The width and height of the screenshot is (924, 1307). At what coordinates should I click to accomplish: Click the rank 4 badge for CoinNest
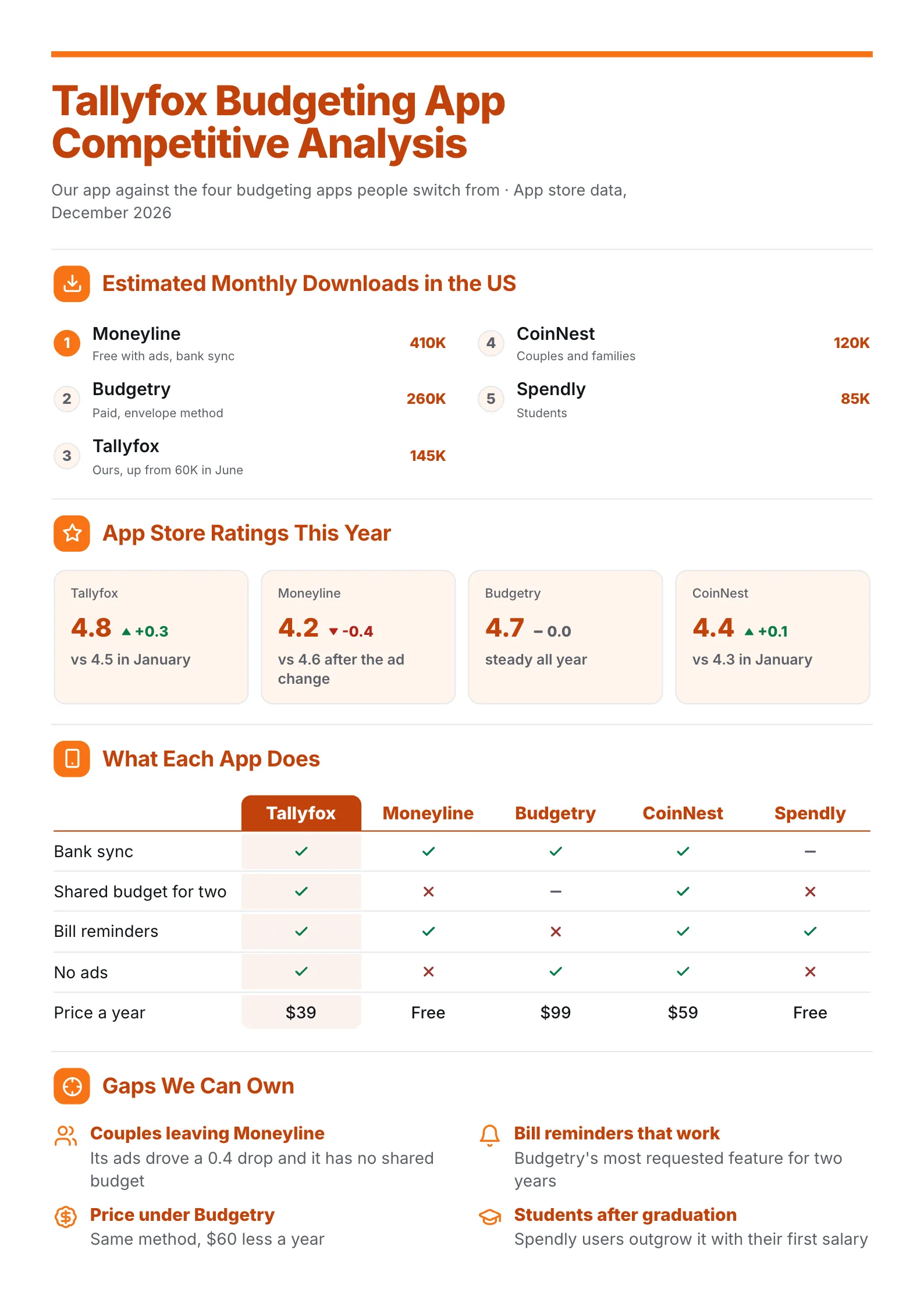point(491,343)
